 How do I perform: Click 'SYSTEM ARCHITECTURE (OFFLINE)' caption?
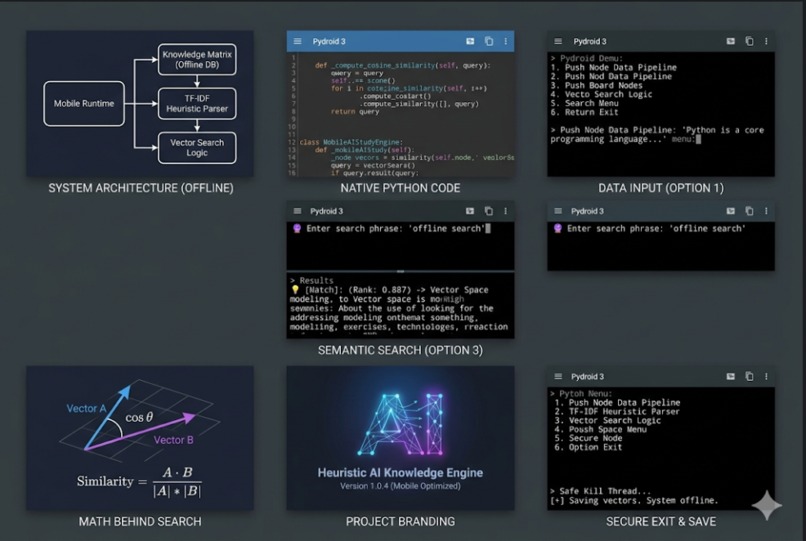tap(141, 188)
